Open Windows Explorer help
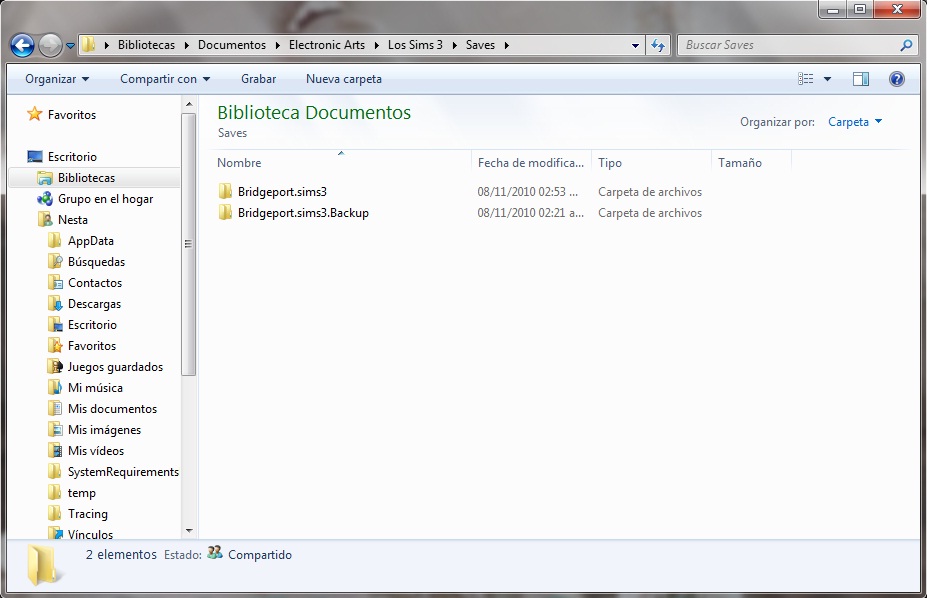Image resolution: width=927 pixels, height=598 pixels. point(897,79)
